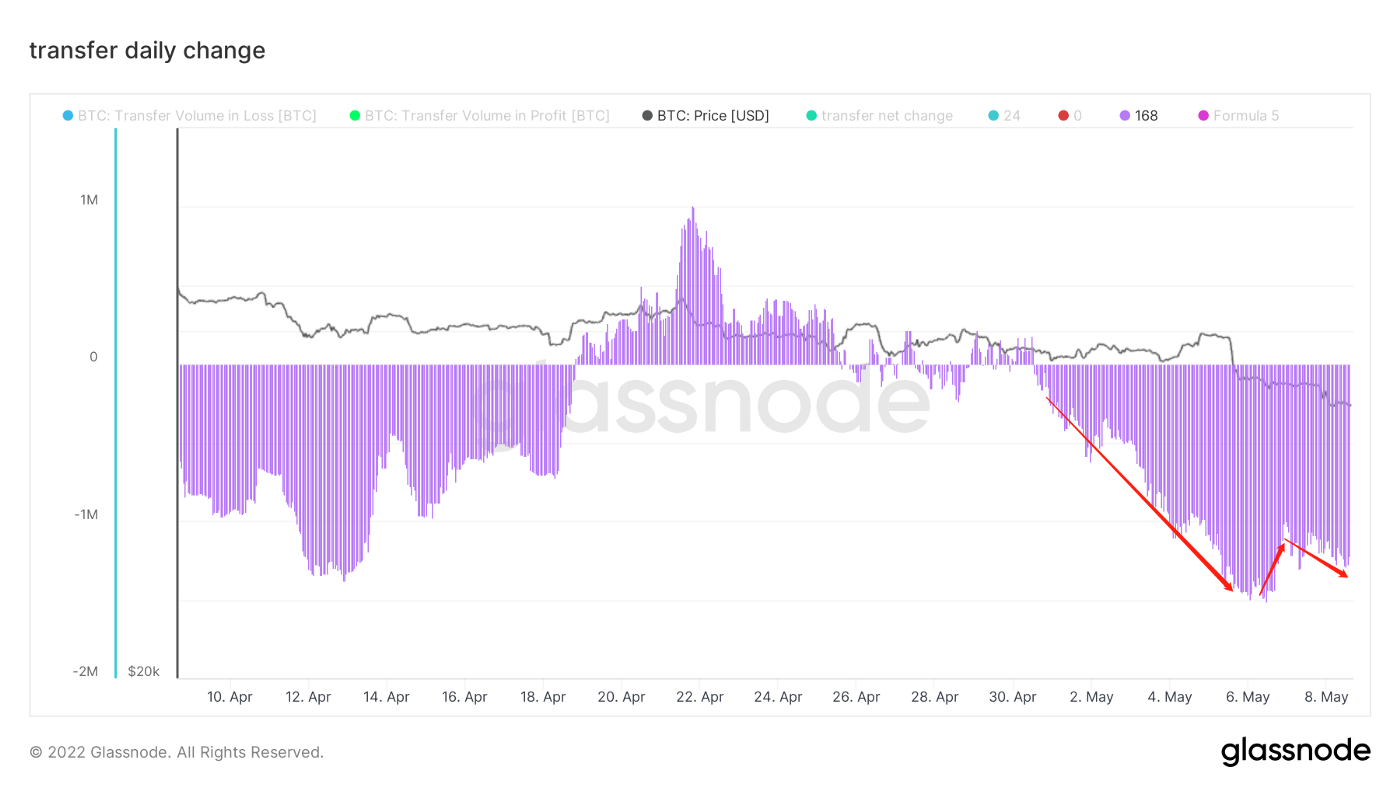1400x787 pixels.
Task: Disable the 168 legend series
Action: [1146, 116]
